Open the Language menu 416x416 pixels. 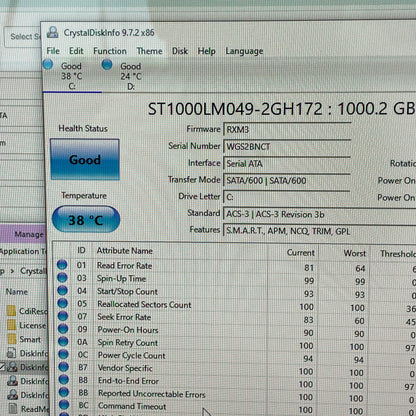(x=244, y=51)
